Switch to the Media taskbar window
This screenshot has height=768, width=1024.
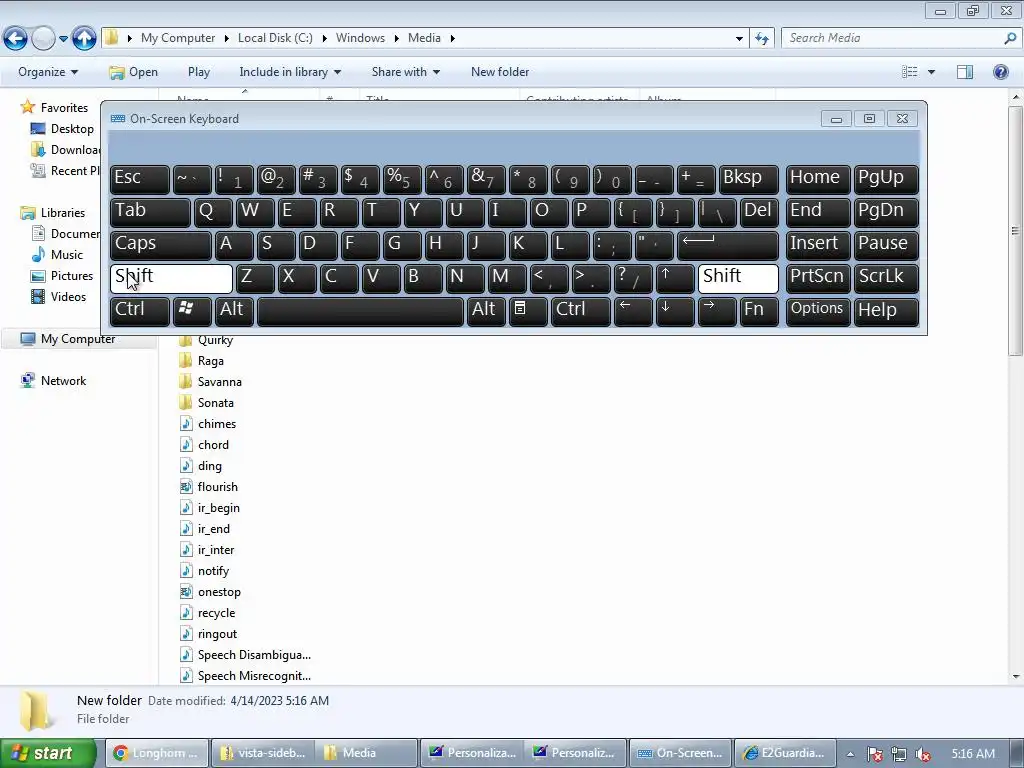366,753
